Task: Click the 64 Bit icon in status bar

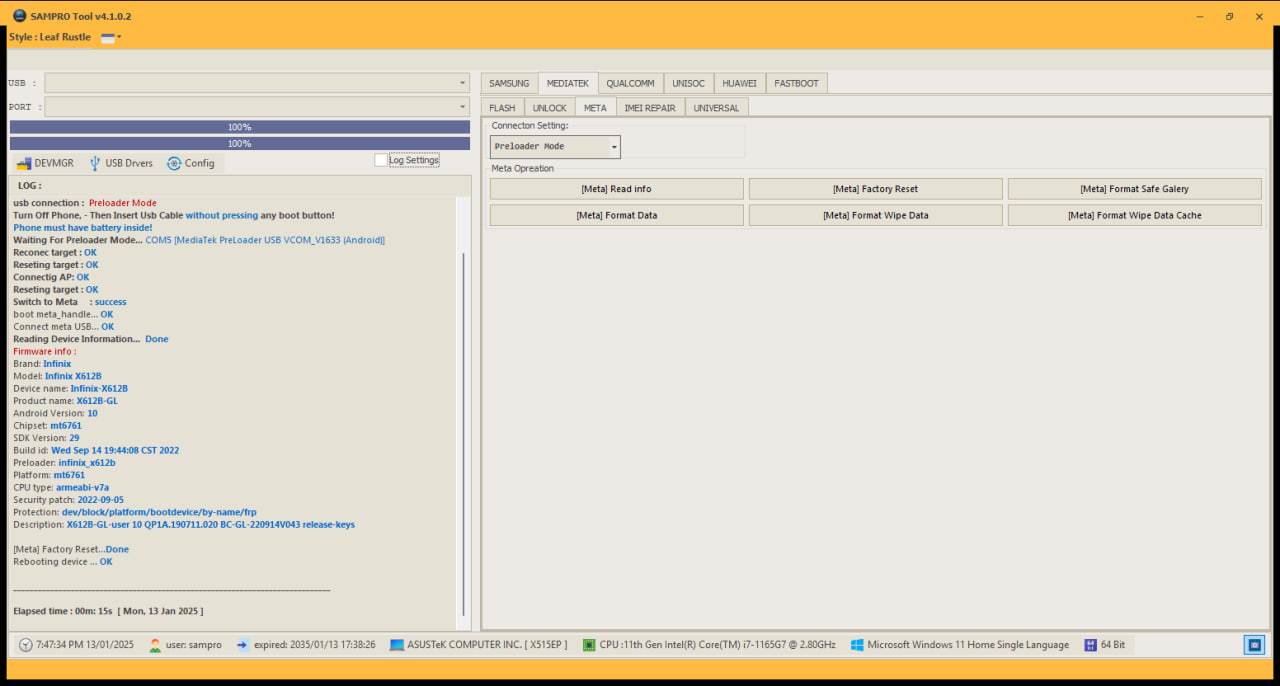Action: [1090, 645]
